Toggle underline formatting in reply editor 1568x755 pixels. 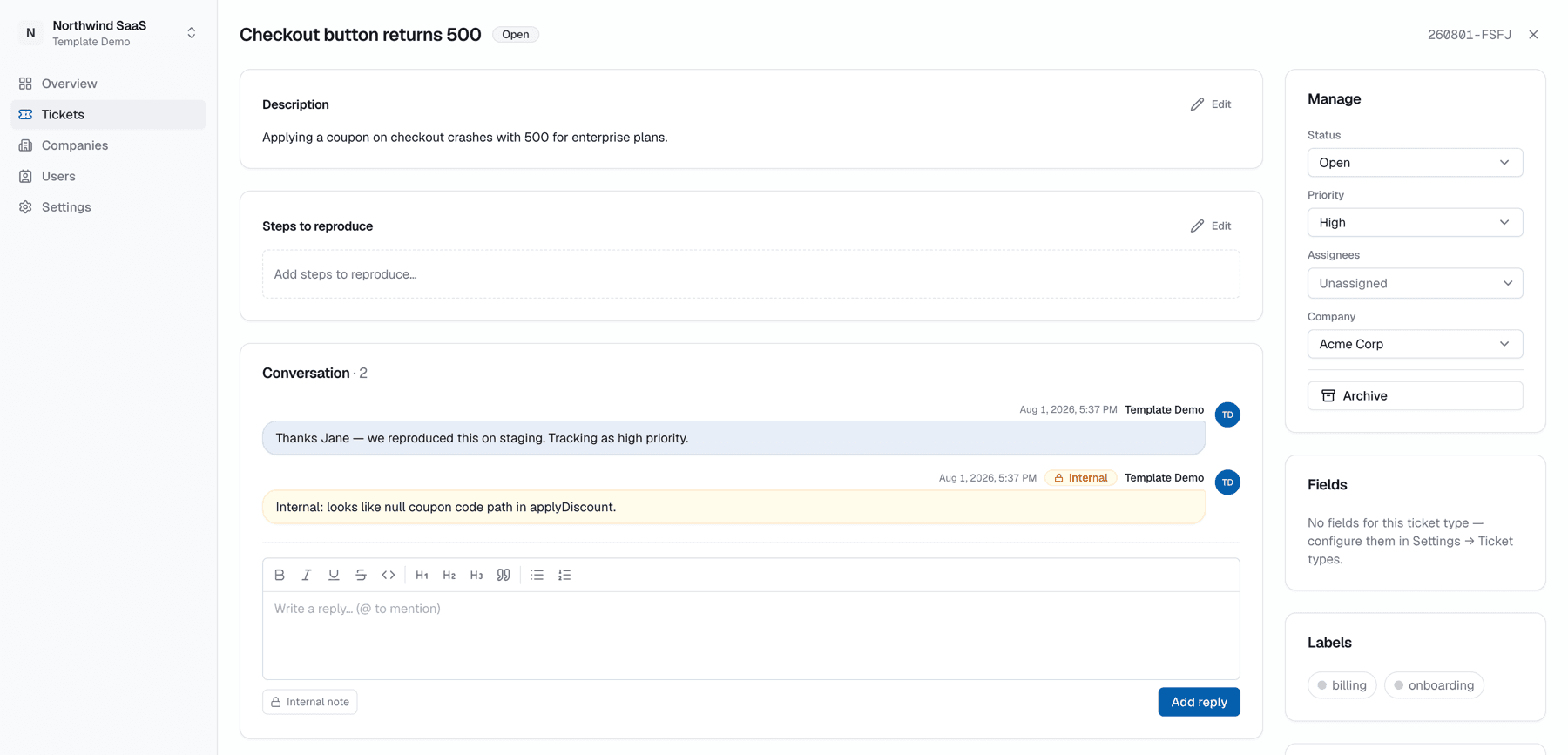[334, 575]
